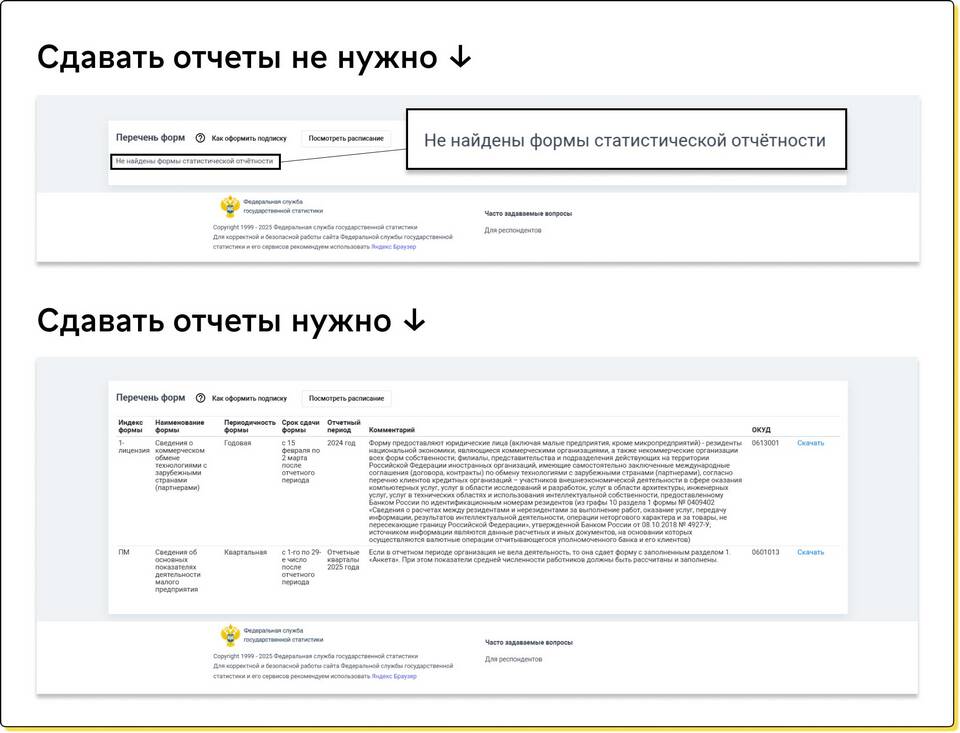Click the help question-mark icon above the forms table
Screen dimensions: 960x733
tap(200, 398)
